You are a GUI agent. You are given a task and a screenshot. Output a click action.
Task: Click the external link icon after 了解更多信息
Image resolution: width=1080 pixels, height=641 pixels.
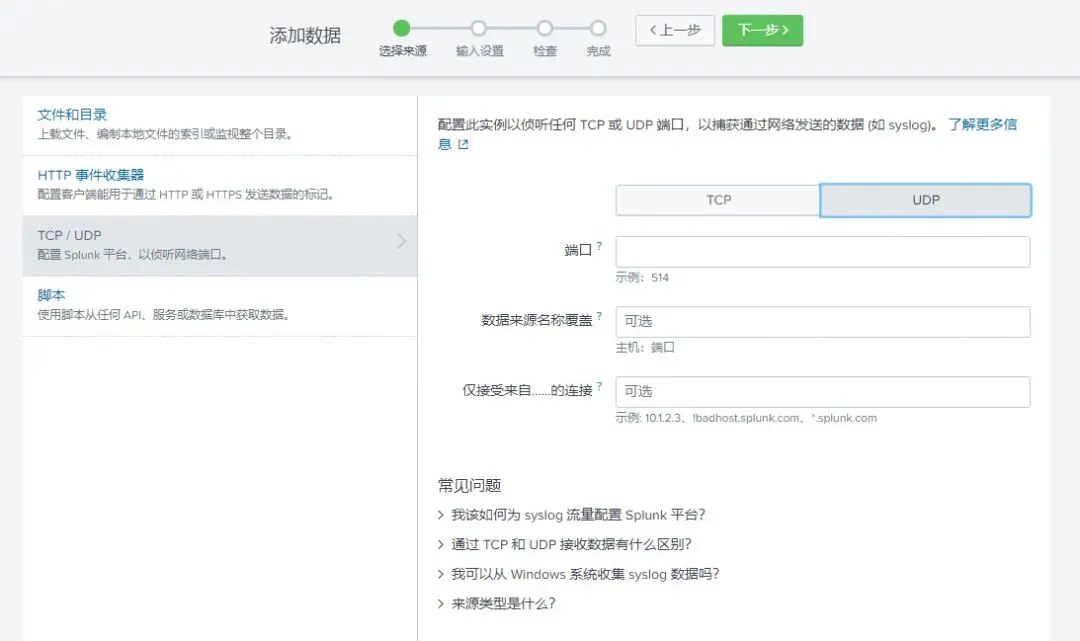click(463, 145)
